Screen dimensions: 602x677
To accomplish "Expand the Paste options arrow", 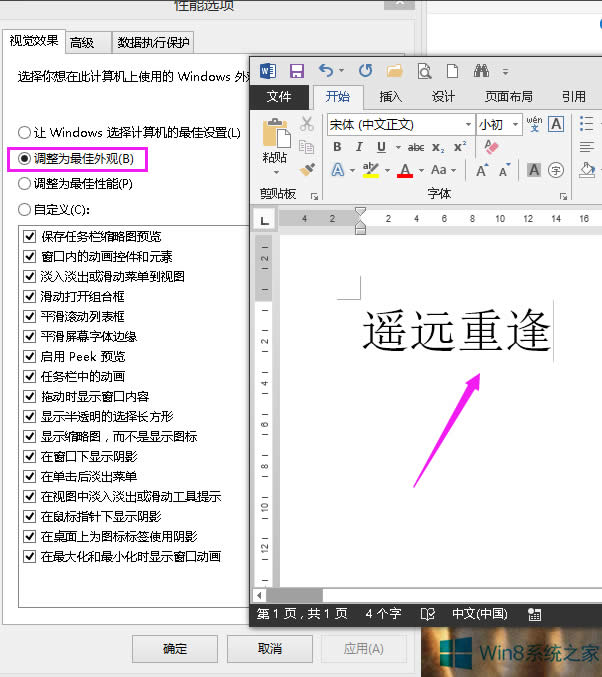I will [276, 172].
